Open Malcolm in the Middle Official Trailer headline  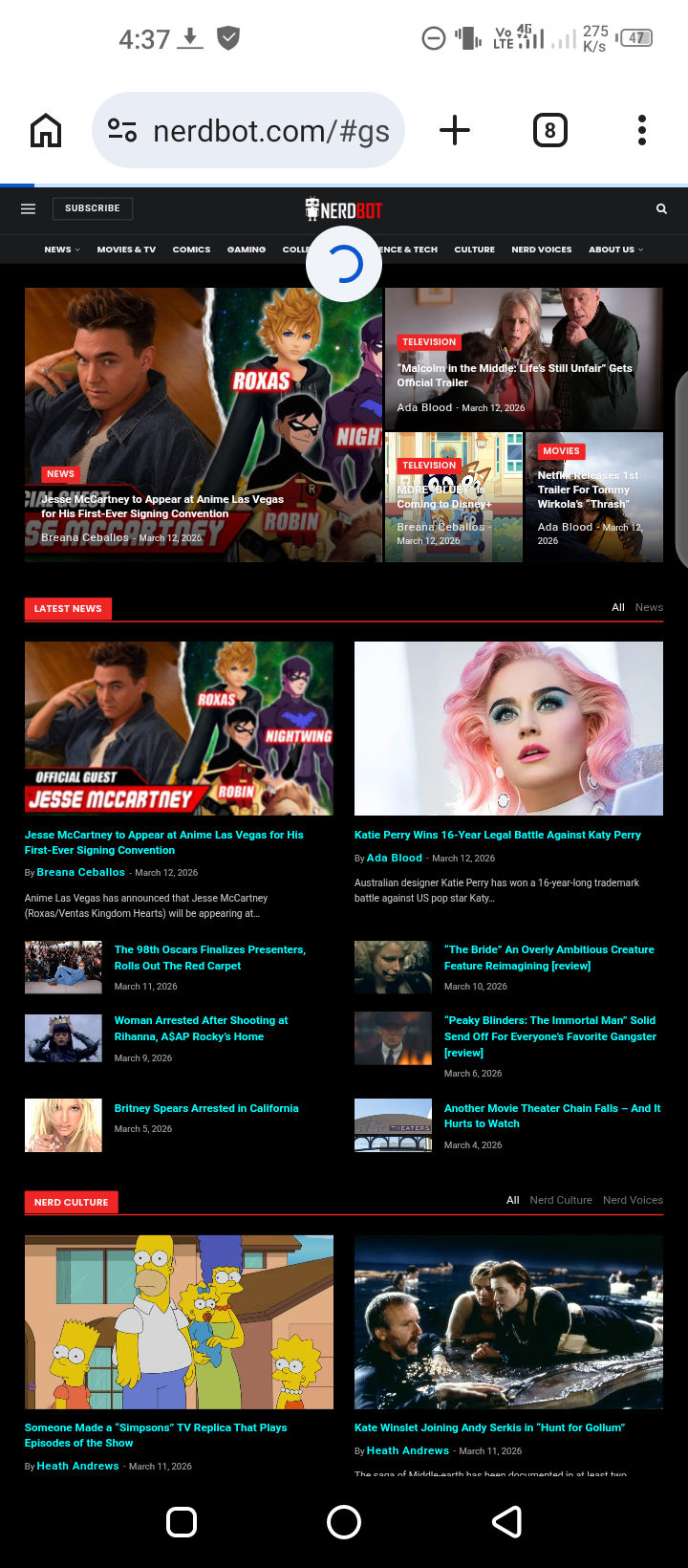(x=515, y=375)
